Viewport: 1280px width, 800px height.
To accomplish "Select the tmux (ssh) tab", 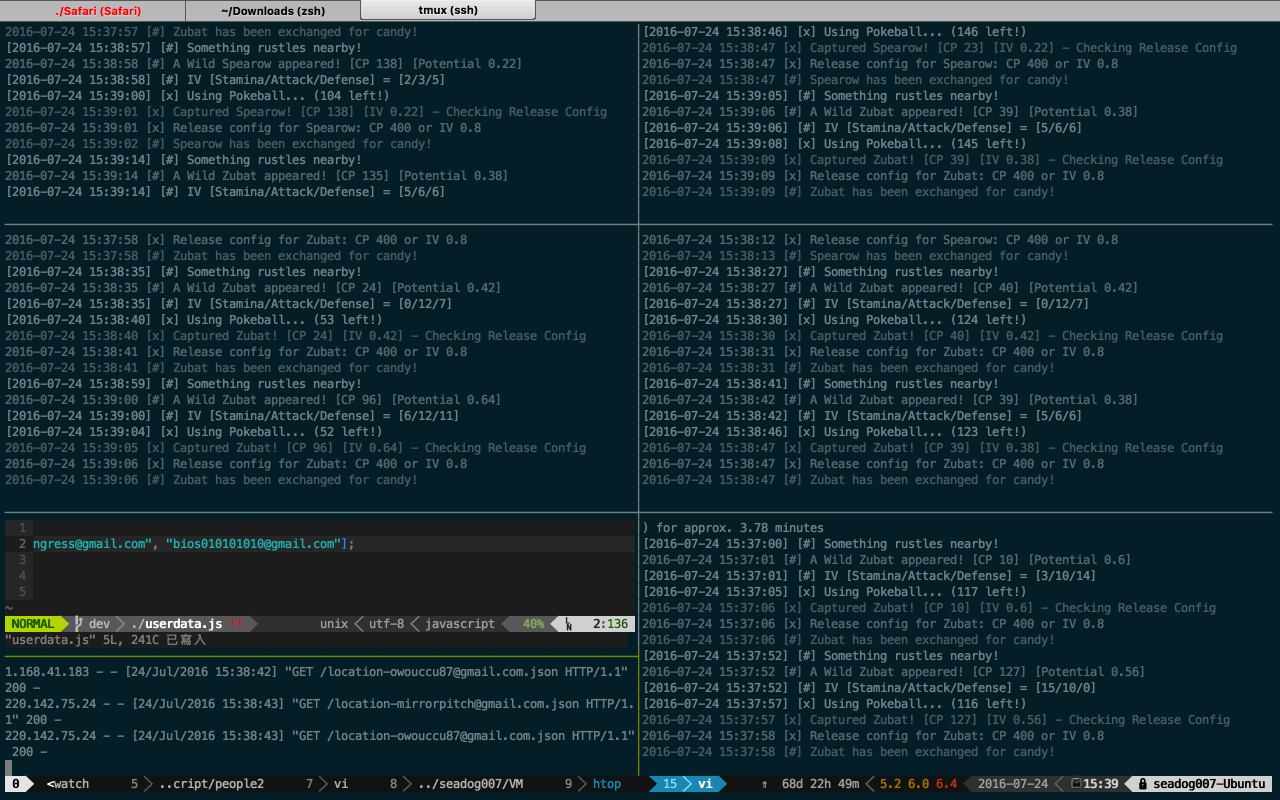I will [447, 11].
